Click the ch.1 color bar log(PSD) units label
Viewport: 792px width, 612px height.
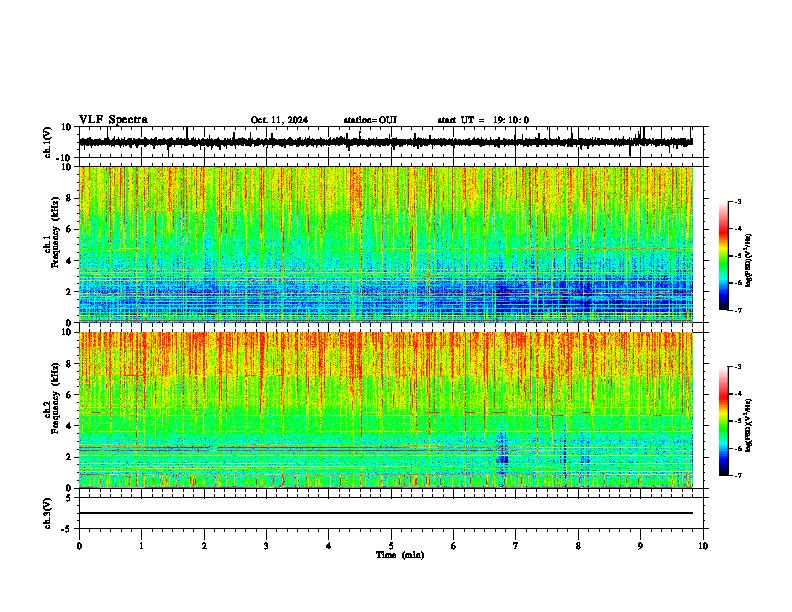[x=749, y=261]
